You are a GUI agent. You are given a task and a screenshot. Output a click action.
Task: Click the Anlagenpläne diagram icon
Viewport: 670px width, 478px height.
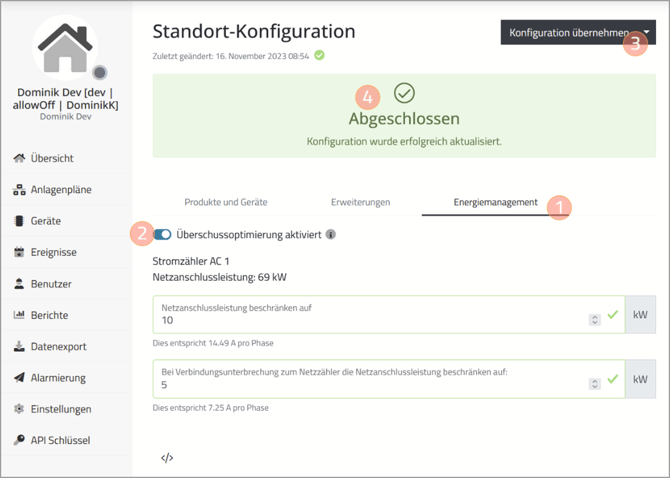(19, 190)
